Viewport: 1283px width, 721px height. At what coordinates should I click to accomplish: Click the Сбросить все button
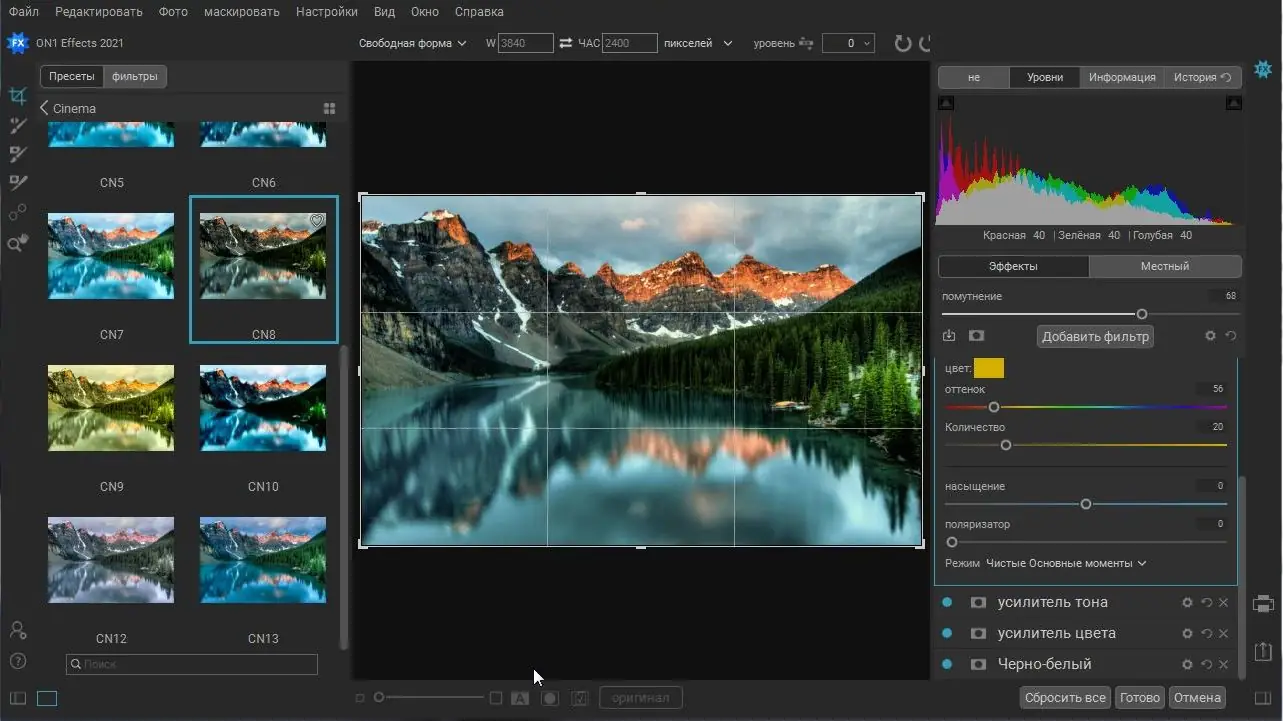[x=1065, y=697]
